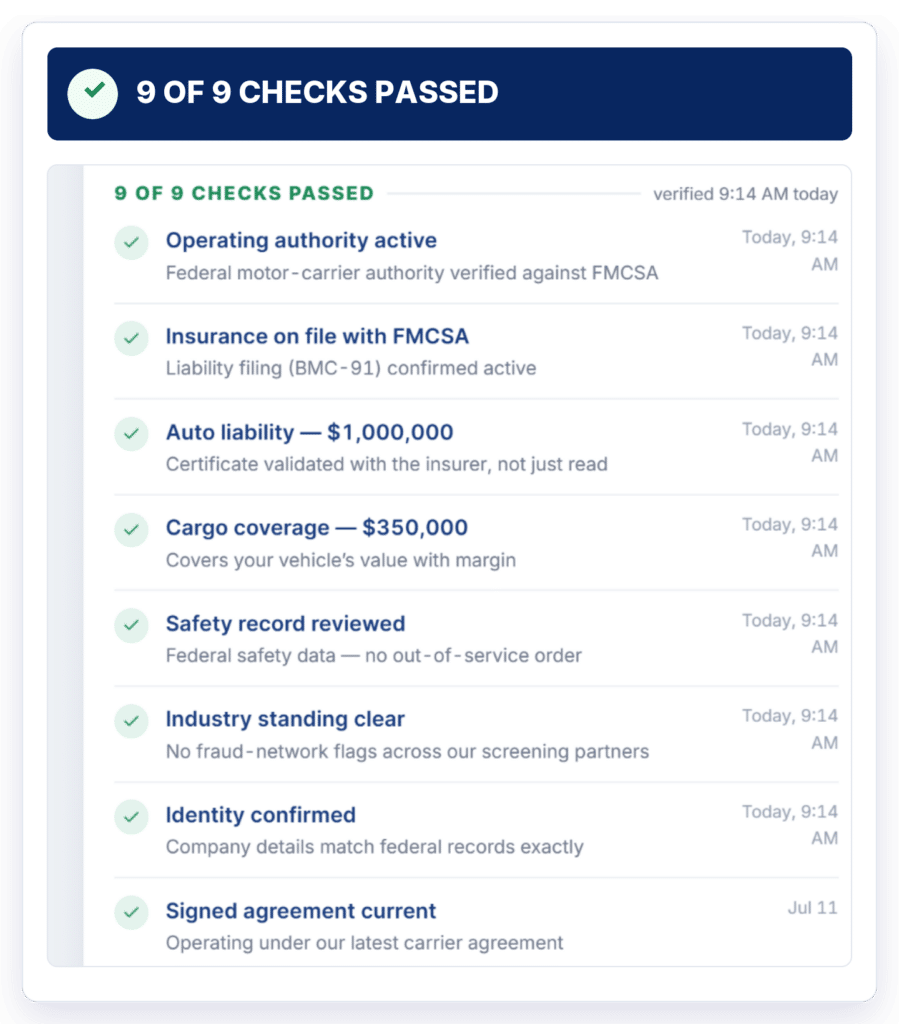
Task: Click the Jul 11 date stamp
Action: [812, 908]
